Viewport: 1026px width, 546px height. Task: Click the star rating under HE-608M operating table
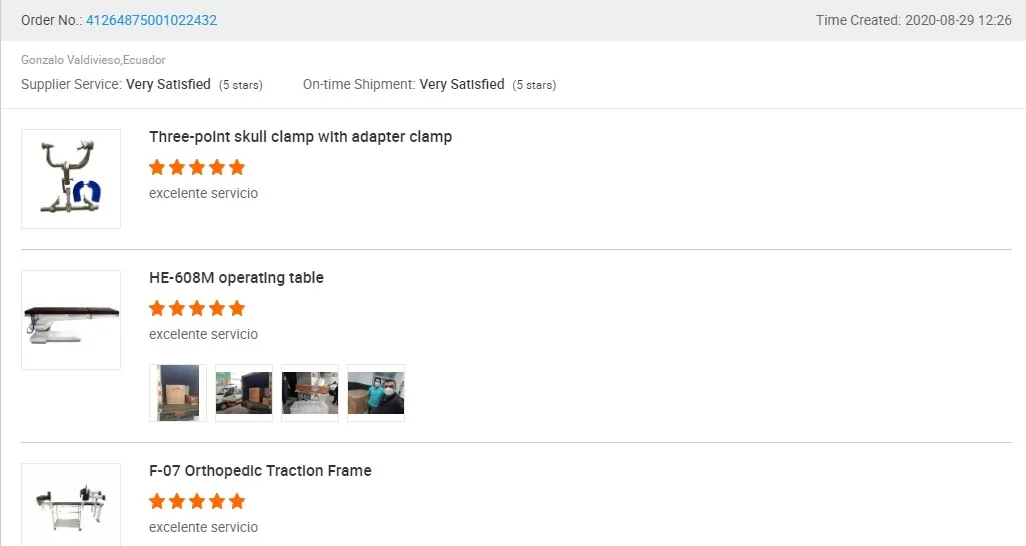tap(197, 308)
